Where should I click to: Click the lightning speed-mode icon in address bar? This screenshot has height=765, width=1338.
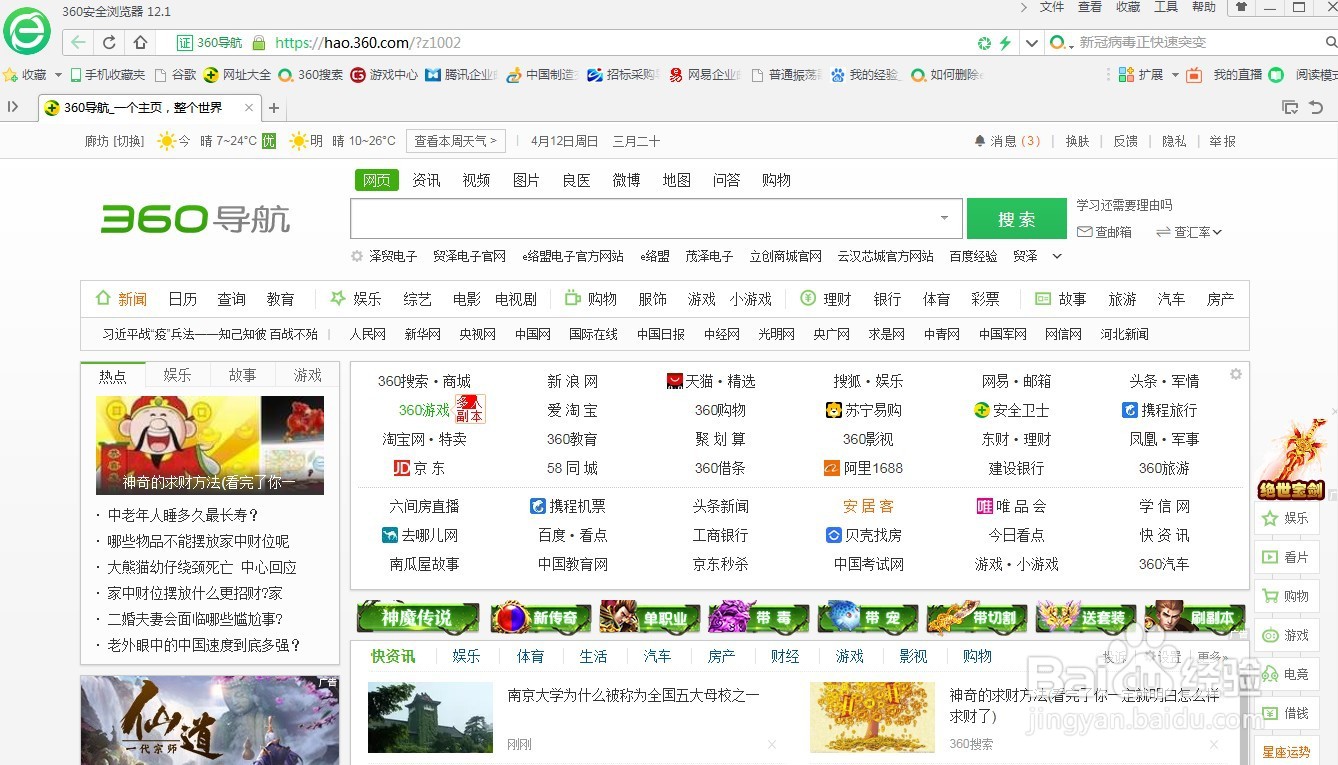[1005, 43]
